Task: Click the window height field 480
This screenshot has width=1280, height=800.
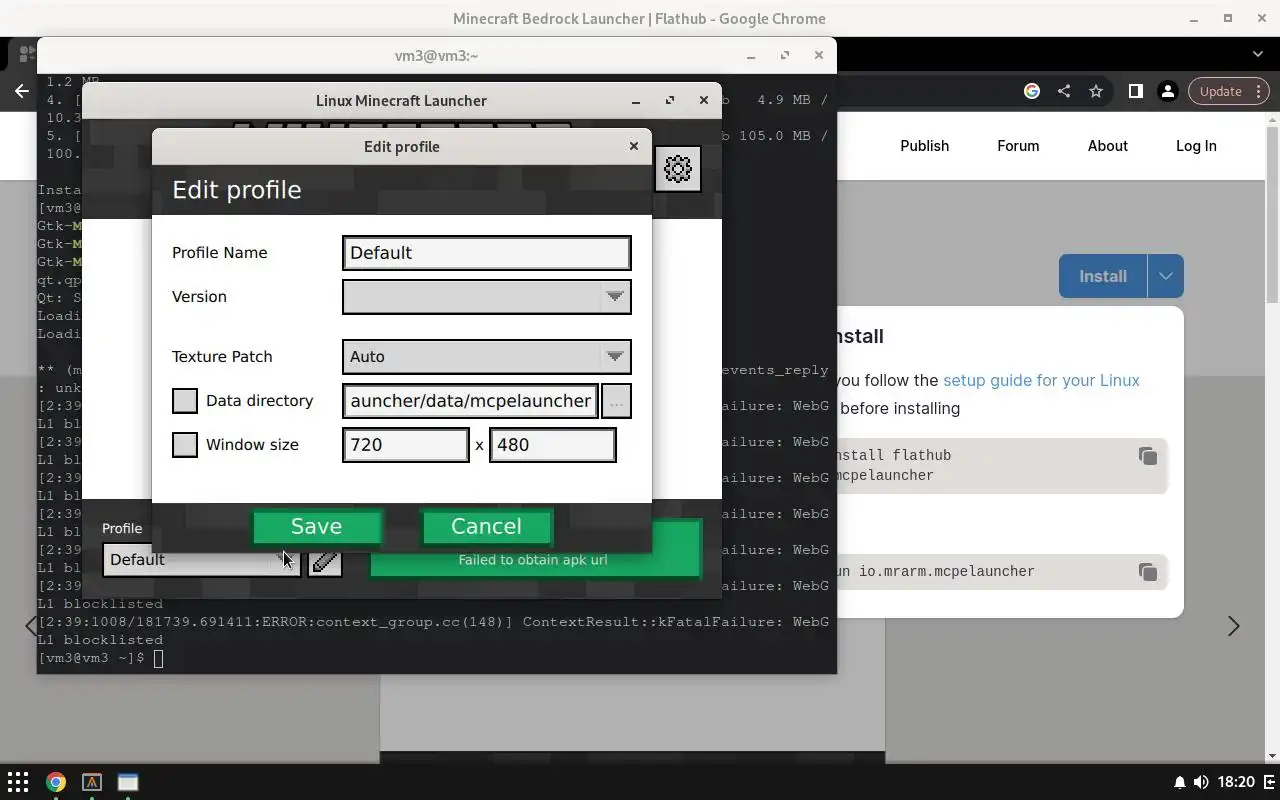Action: pyautogui.click(x=552, y=445)
